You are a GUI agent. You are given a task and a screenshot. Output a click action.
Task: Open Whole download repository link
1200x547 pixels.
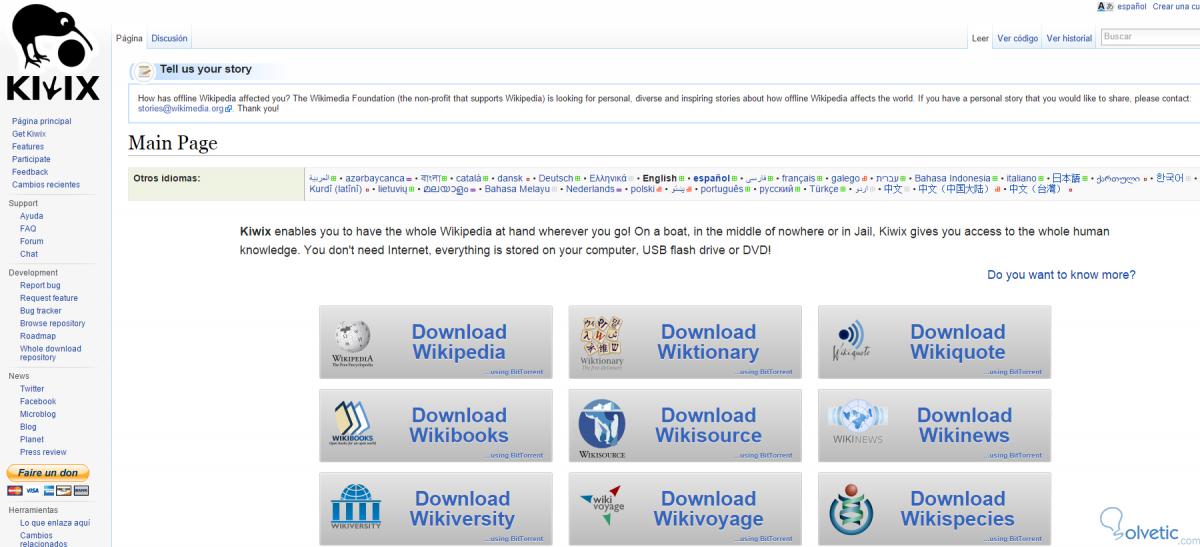click(x=51, y=353)
